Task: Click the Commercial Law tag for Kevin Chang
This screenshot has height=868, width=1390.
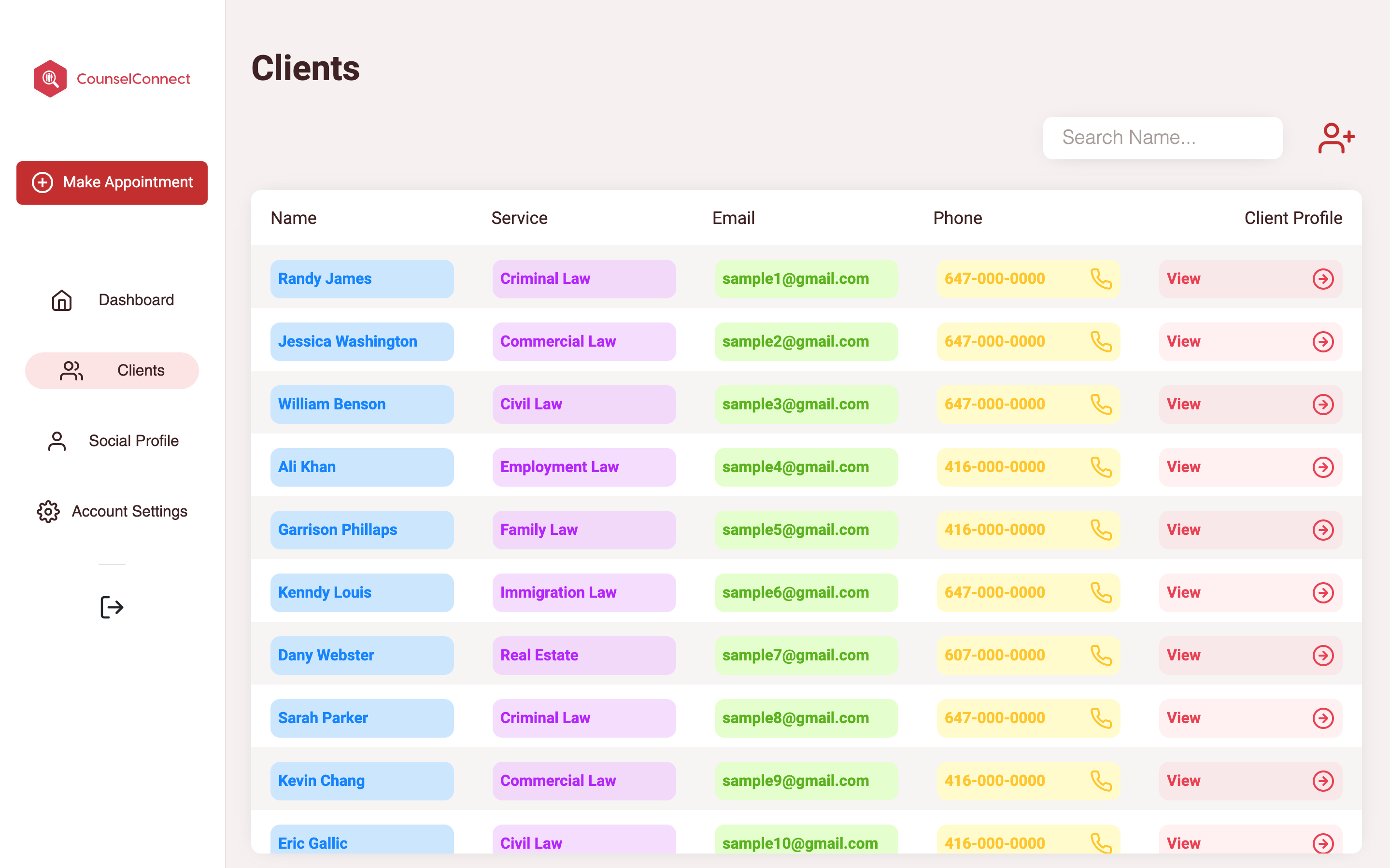Action: pyautogui.click(x=584, y=781)
